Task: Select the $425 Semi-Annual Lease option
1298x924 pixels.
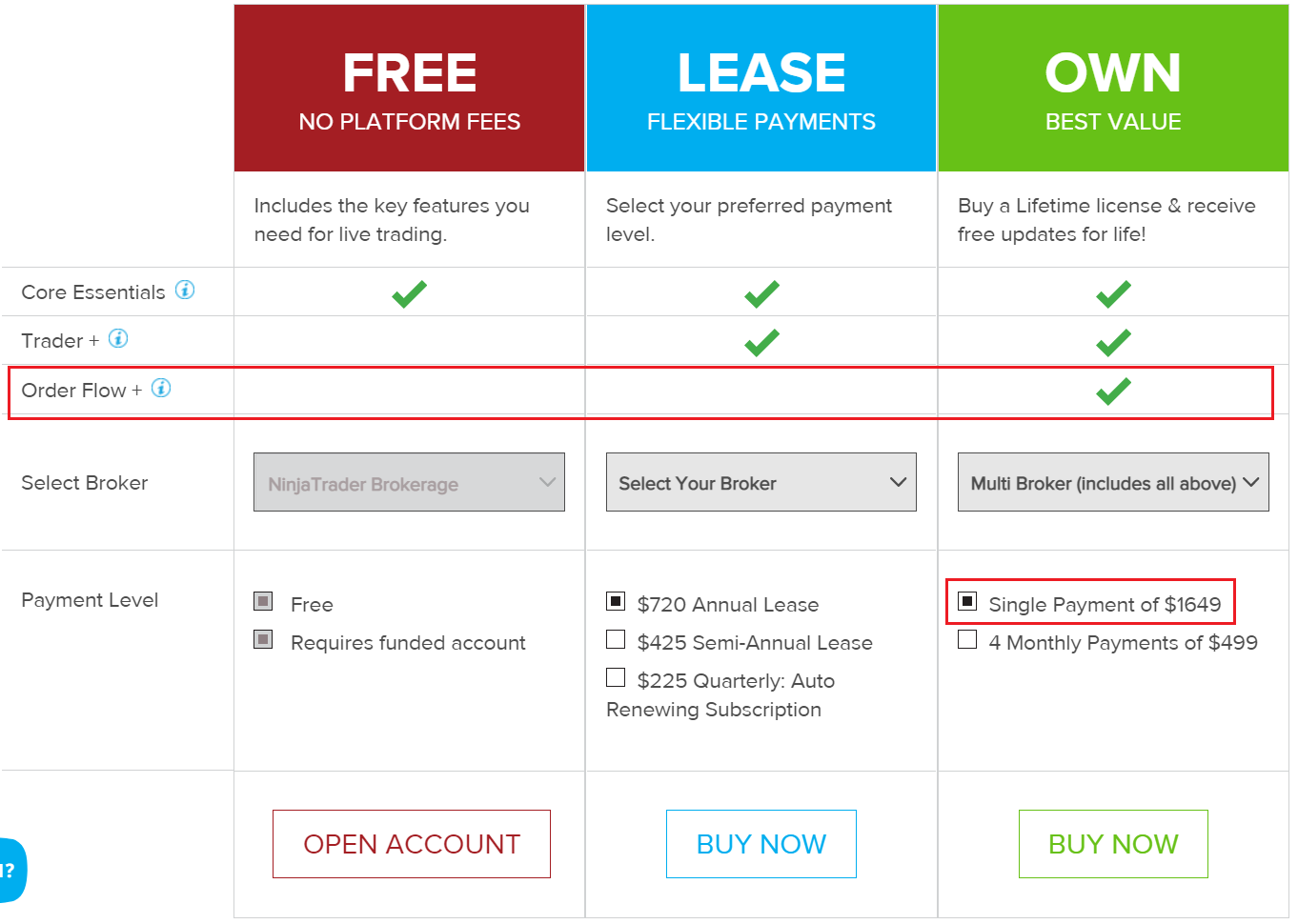Action: tap(617, 640)
